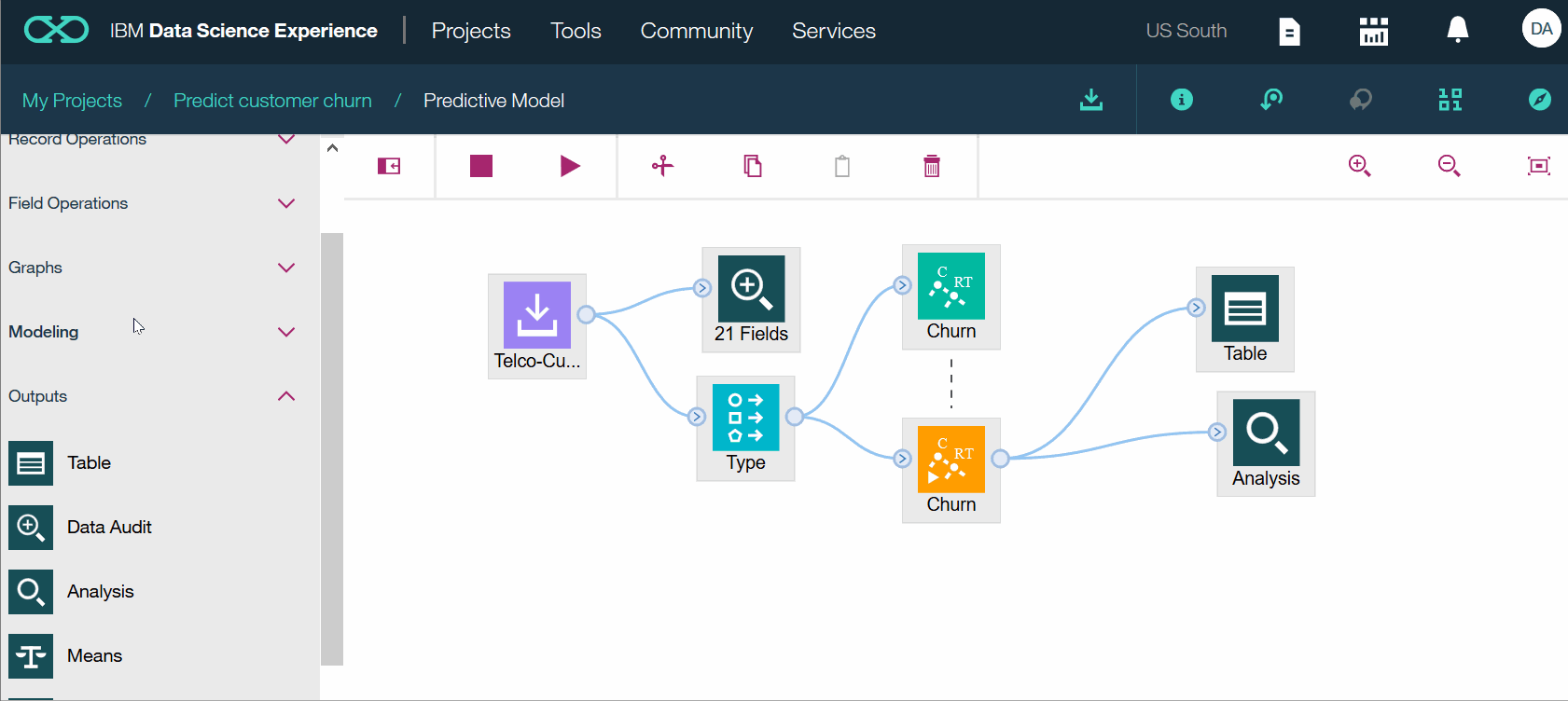Open the DA user avatar menu
This screenshot has height=701, width=1568.
click(x=1541, y=29)
